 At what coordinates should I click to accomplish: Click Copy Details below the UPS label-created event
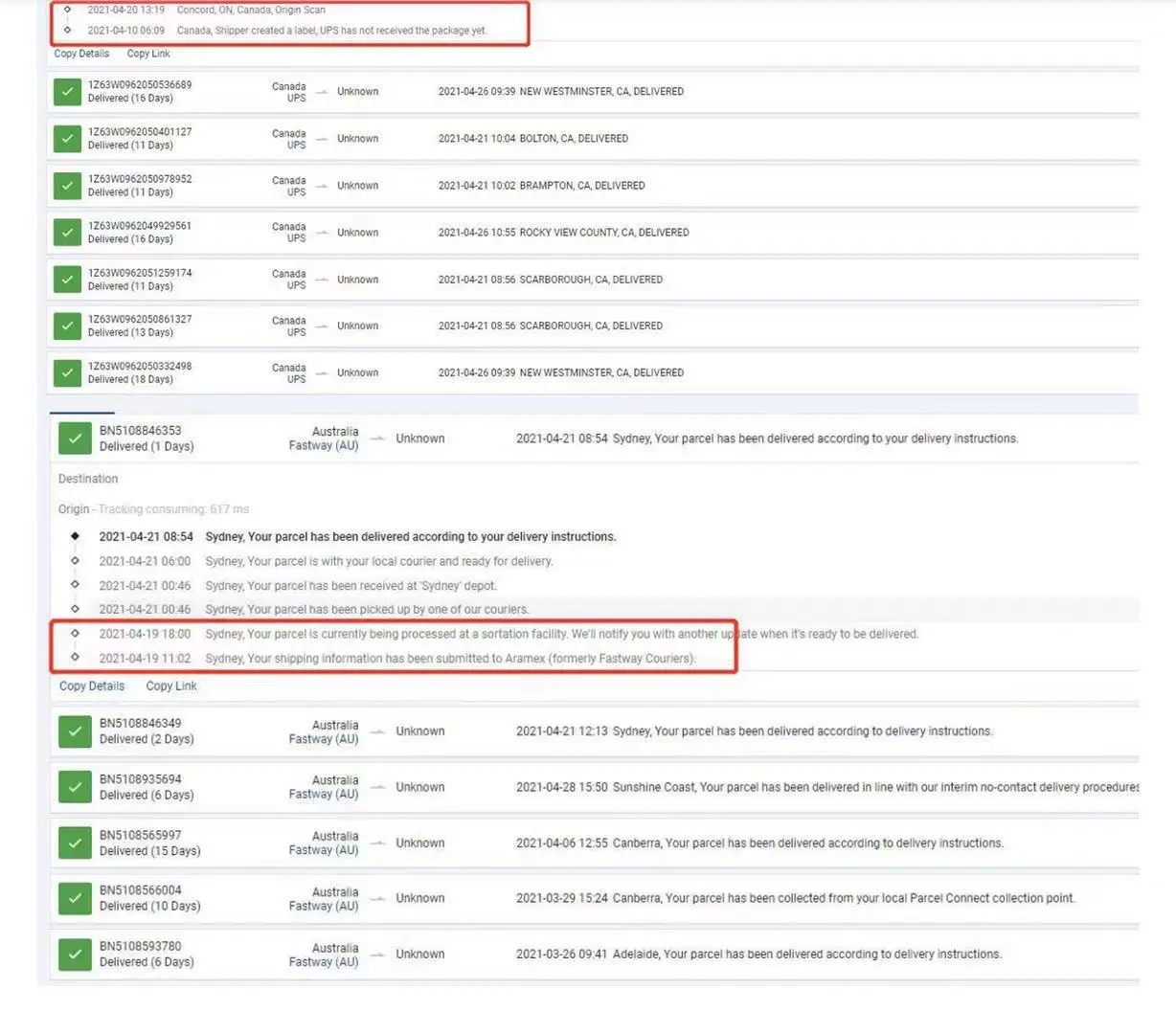tap(81, 54)
